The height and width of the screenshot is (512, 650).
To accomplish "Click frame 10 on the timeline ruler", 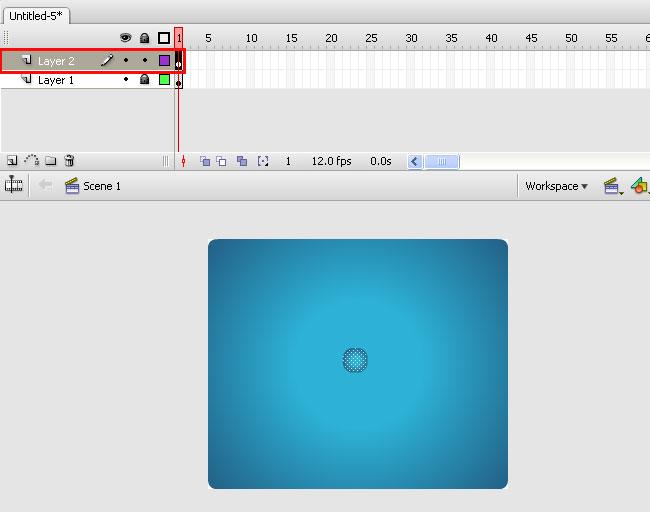I will (251, 38).
